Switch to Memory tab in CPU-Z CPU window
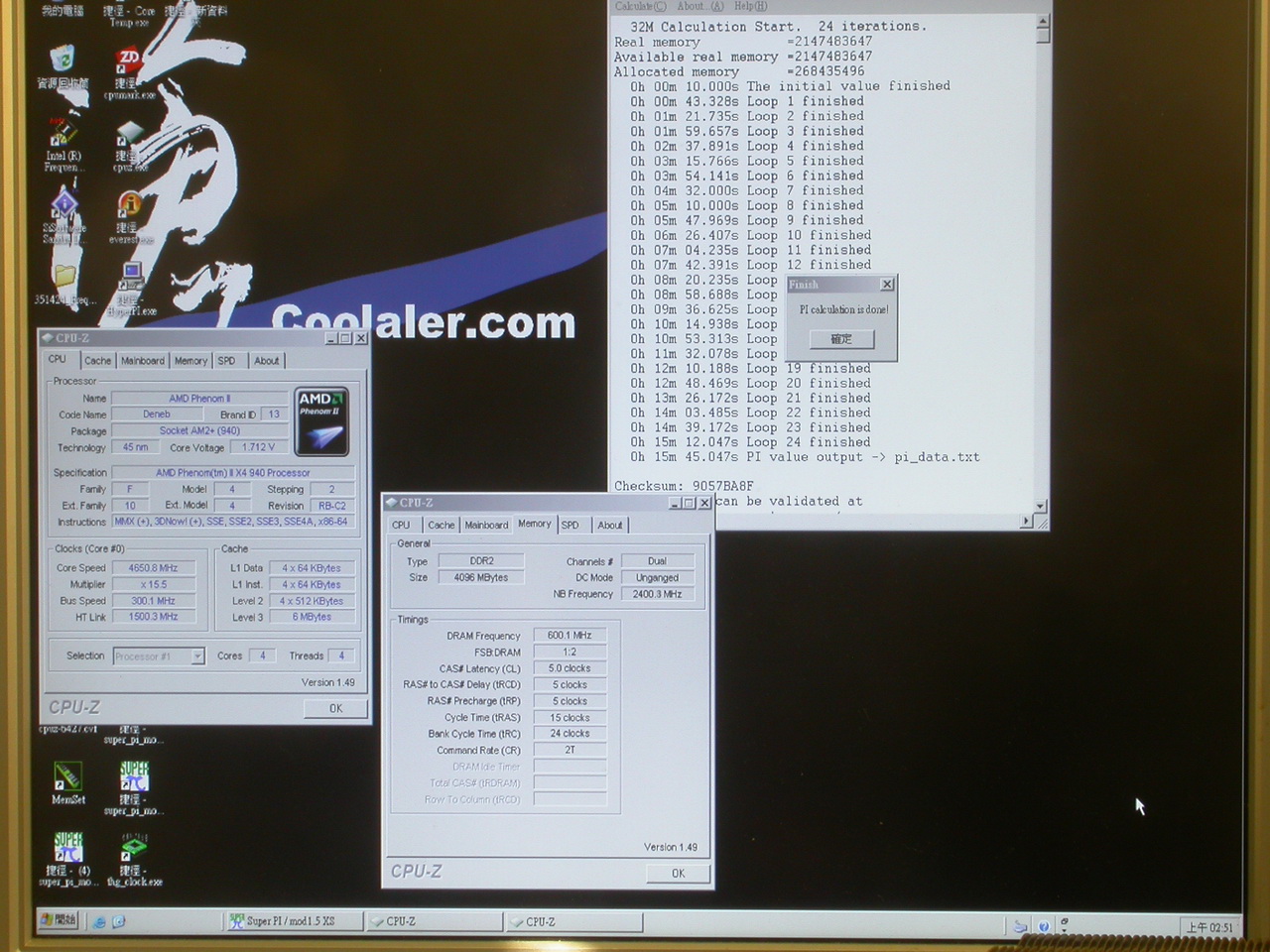The image size is (1270, 952). (x=190, y=361)
